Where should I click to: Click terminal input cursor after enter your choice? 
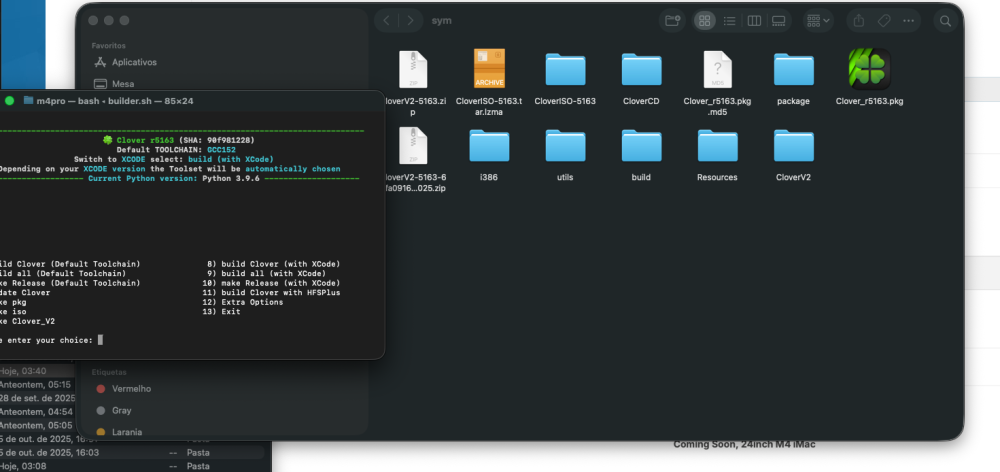100,340
